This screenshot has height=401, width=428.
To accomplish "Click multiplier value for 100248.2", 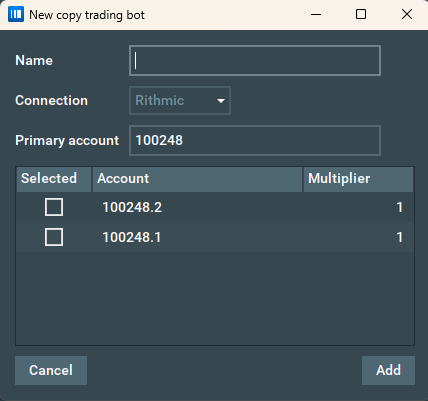I will 400,207.
